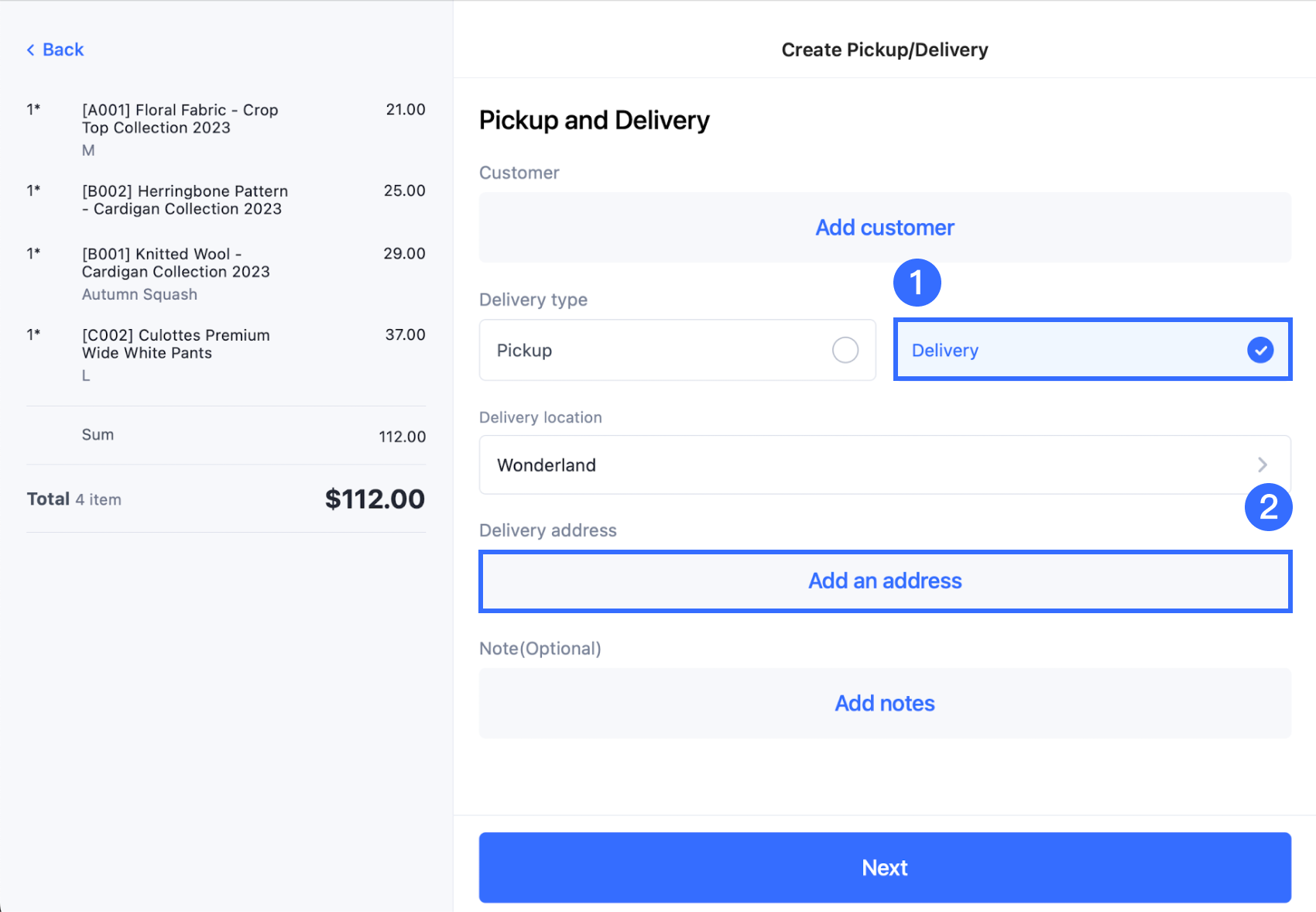Viewport: 1316px width, 912px height.
Task: Select the Delivery type option
Action: click(x=1092, y=350)
